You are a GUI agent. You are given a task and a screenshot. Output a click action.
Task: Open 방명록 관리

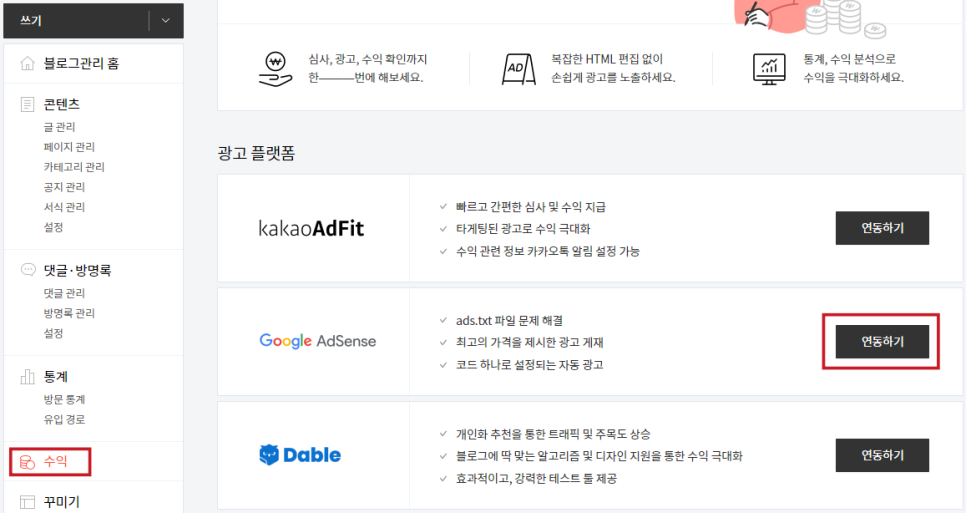point(69,313)
